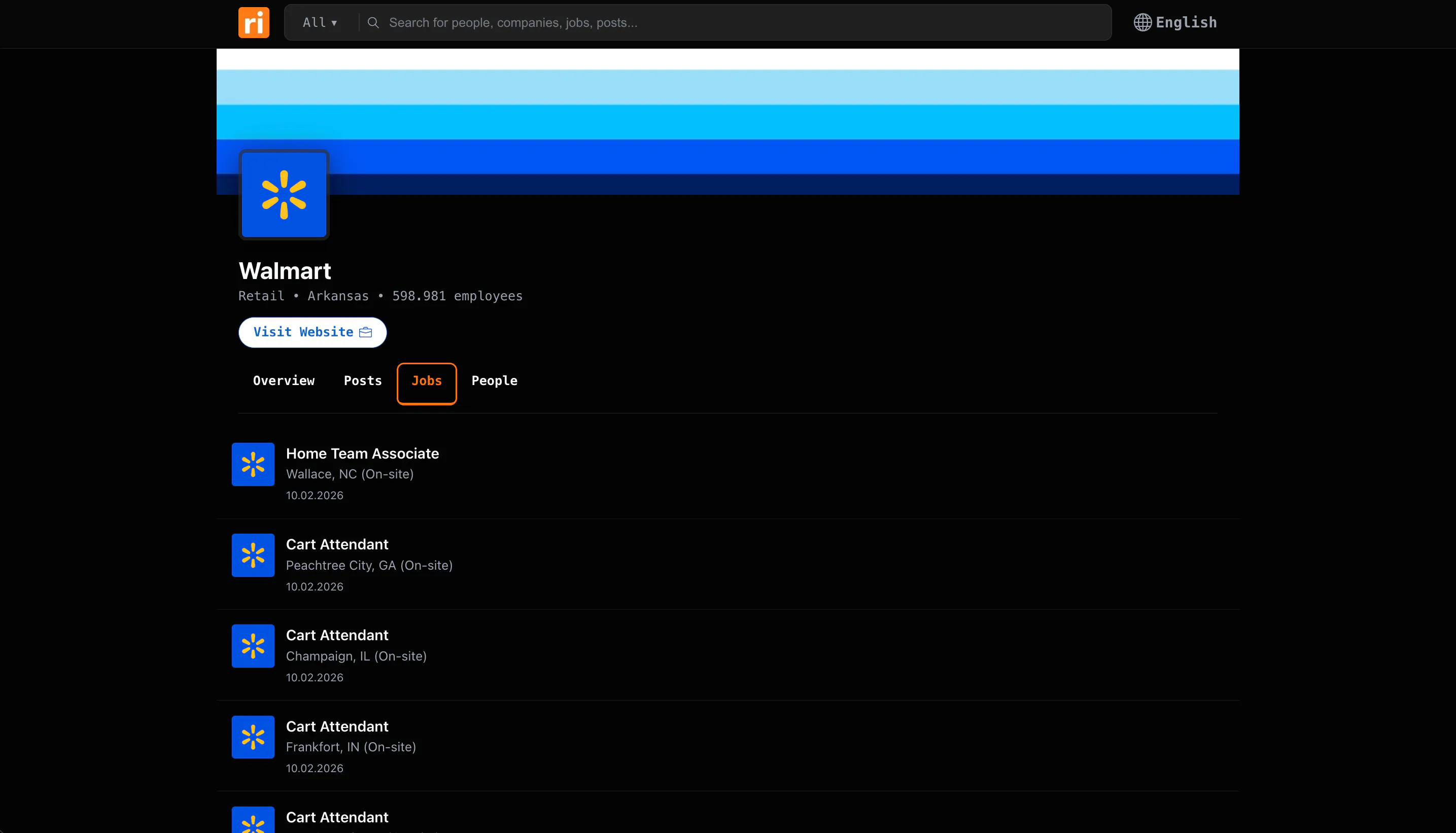Screen dimensions: 1456x833
Task: Select the Jobs tab
Action: coord(427,384)
